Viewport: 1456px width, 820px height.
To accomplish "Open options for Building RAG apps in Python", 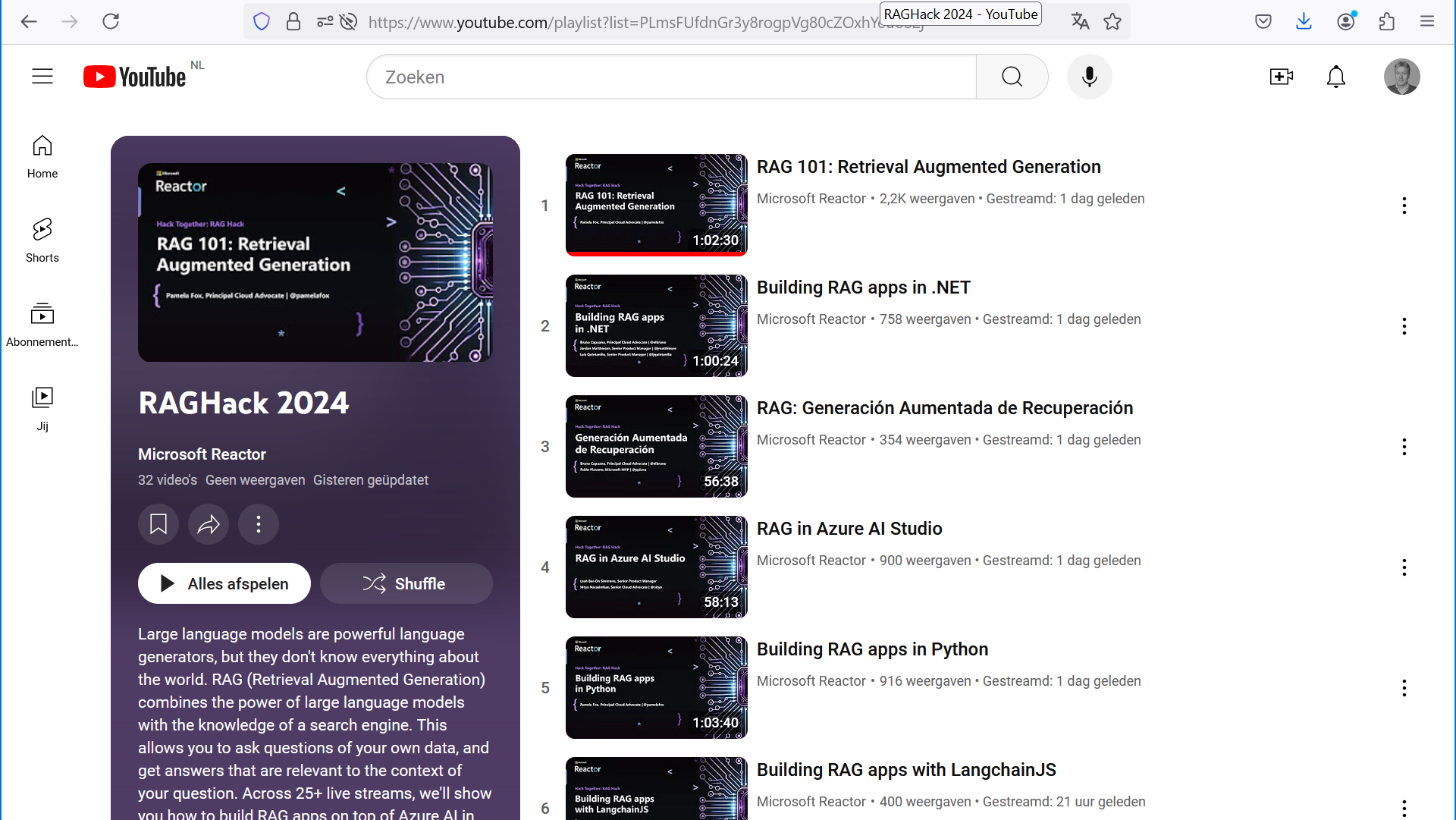I will (x=1404, y=688).
